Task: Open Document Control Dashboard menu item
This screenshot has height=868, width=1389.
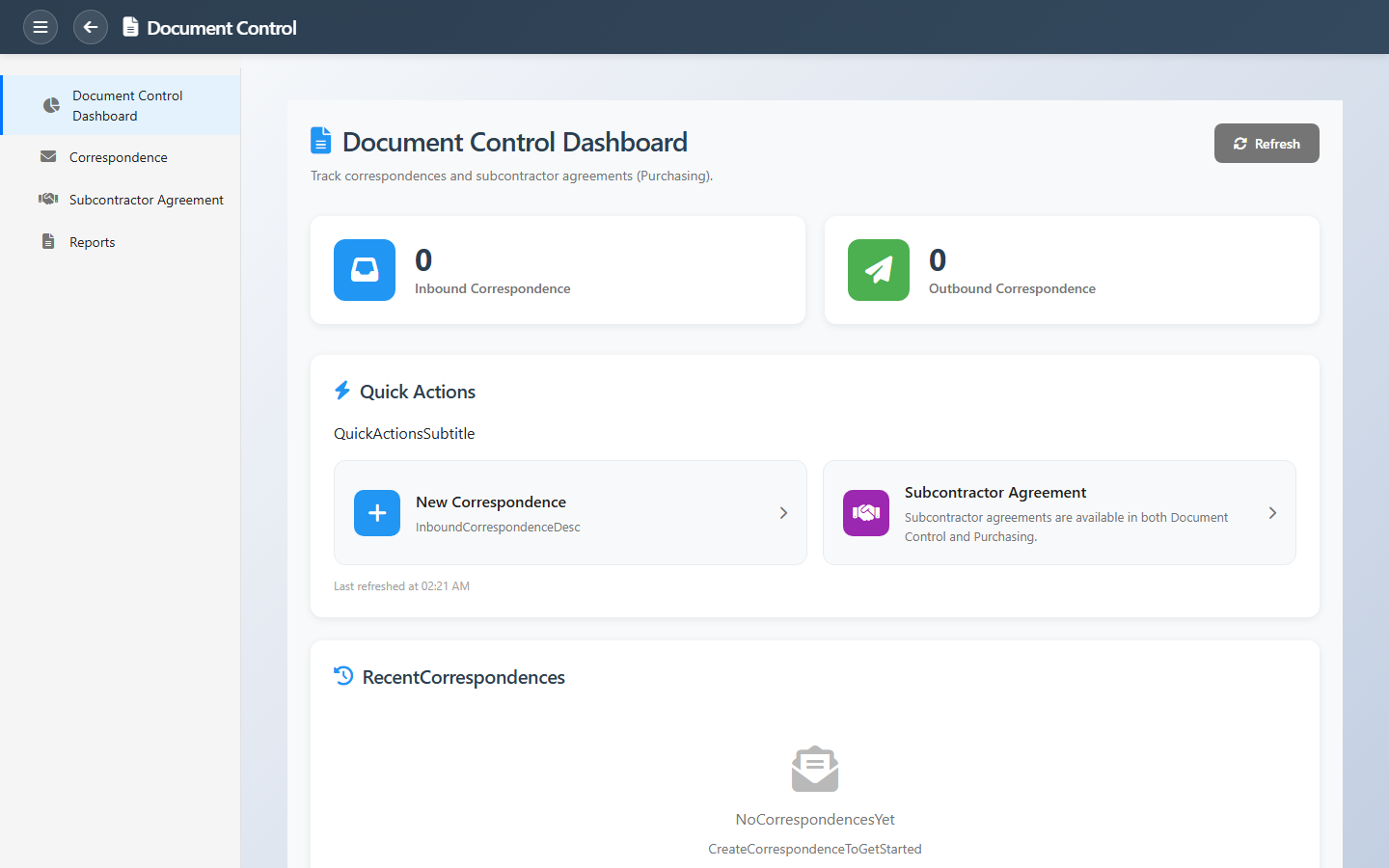Action: 126,106
